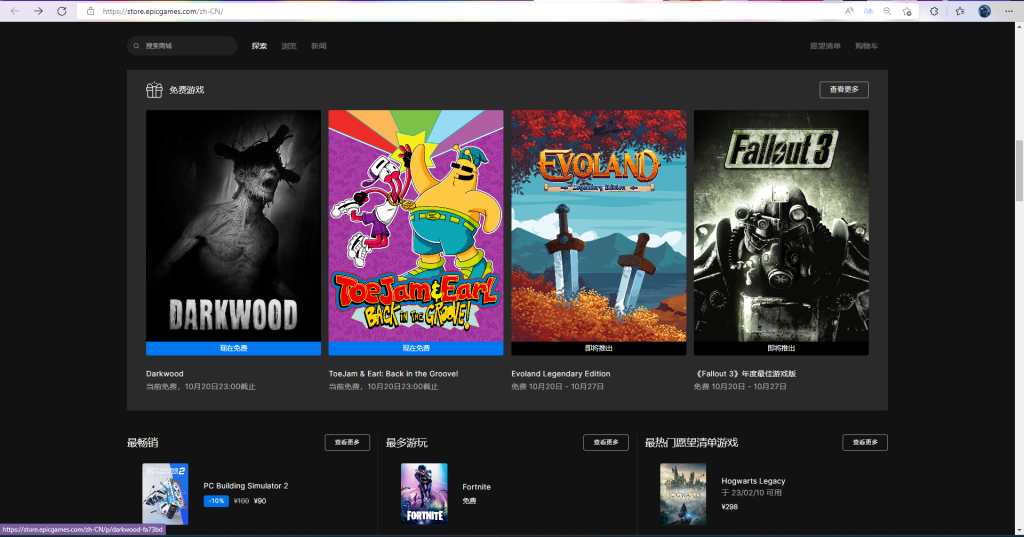
Task: Open the 购物车 cart link
Action: [867, 46]
